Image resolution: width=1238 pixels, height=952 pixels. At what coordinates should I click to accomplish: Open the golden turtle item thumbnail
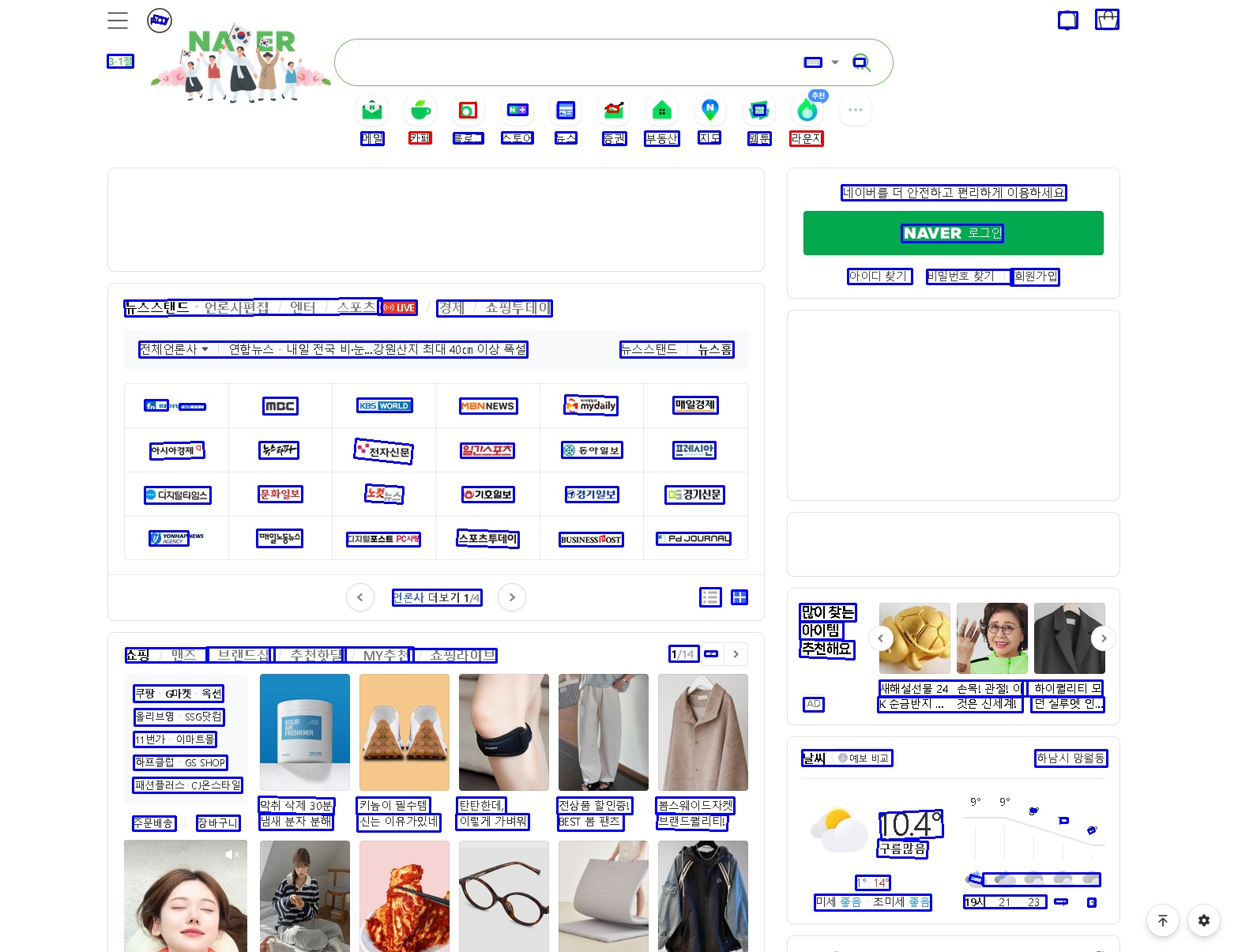tap(915, 638)
